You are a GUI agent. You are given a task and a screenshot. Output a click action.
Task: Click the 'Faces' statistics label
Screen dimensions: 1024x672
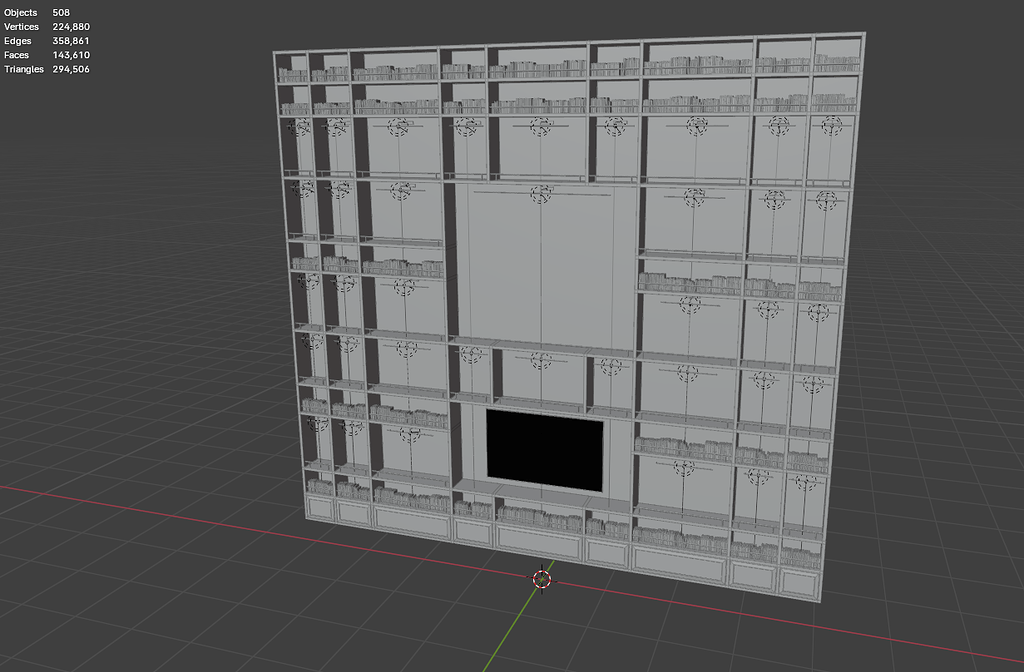[x=16, y=55]
